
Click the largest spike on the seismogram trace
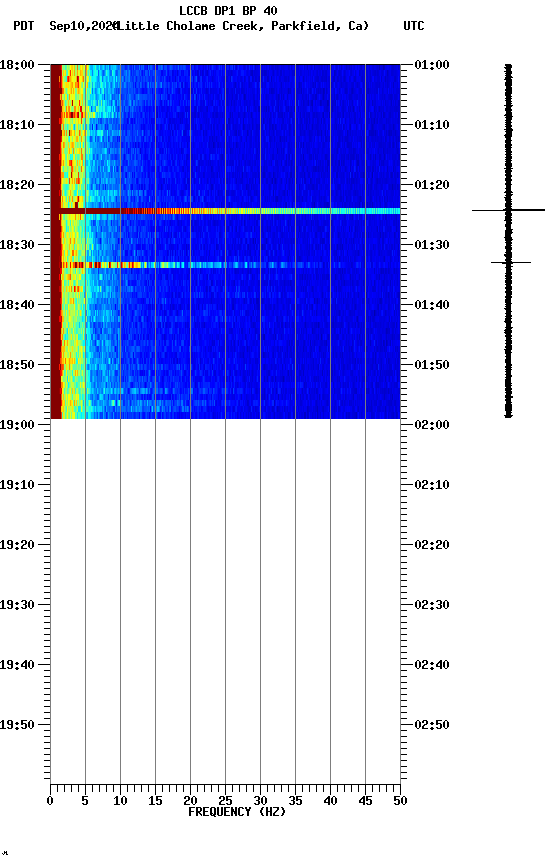(508, 210)
